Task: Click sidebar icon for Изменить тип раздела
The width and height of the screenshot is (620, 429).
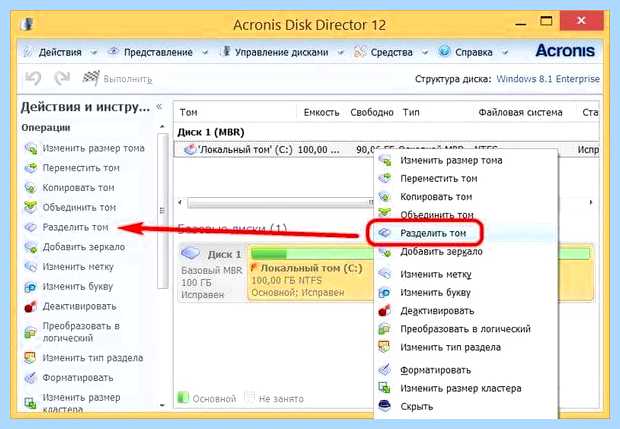Action: [30, 358]
